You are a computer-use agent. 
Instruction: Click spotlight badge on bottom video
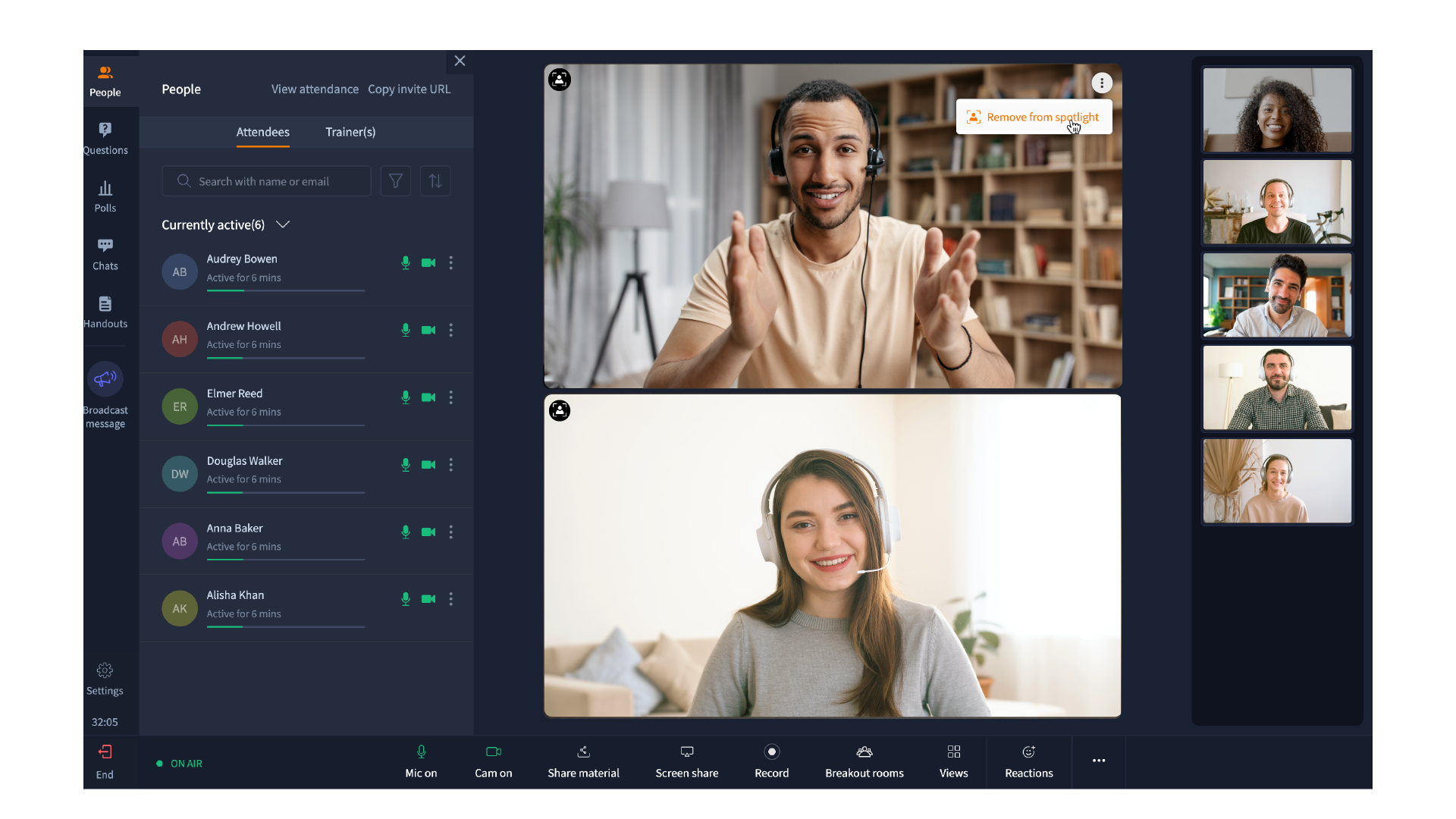[560, 410]
